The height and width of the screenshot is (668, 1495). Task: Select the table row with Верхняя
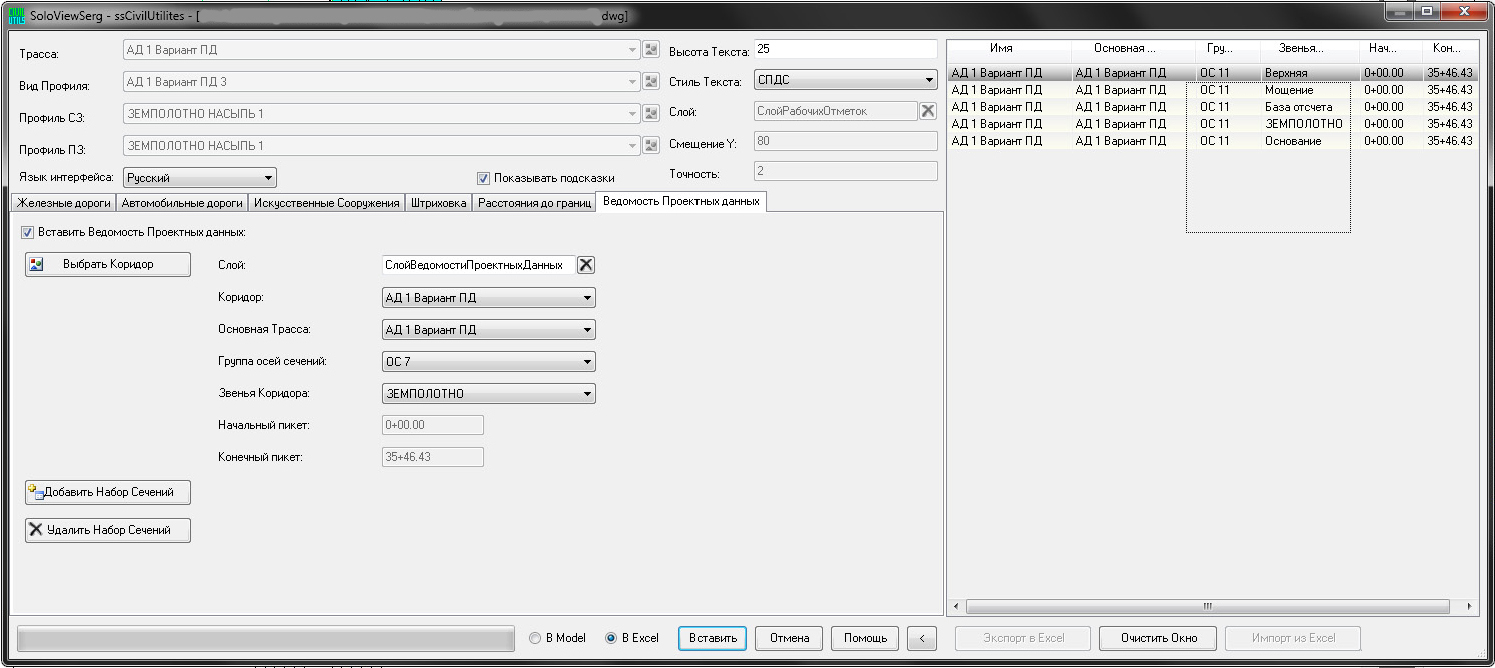1212,73
